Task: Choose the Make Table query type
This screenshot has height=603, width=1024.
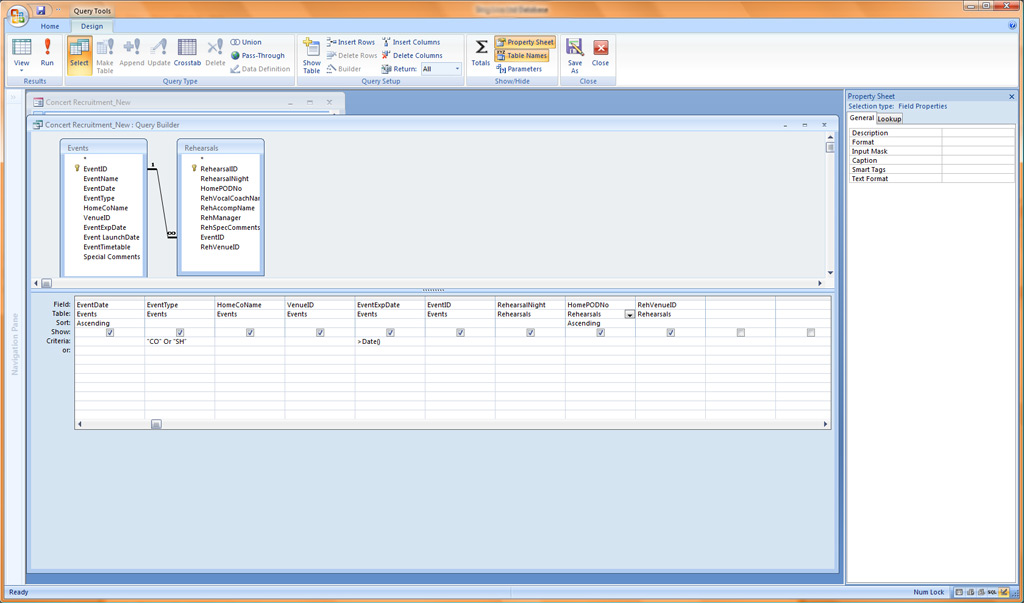Action: coord(105,55)
